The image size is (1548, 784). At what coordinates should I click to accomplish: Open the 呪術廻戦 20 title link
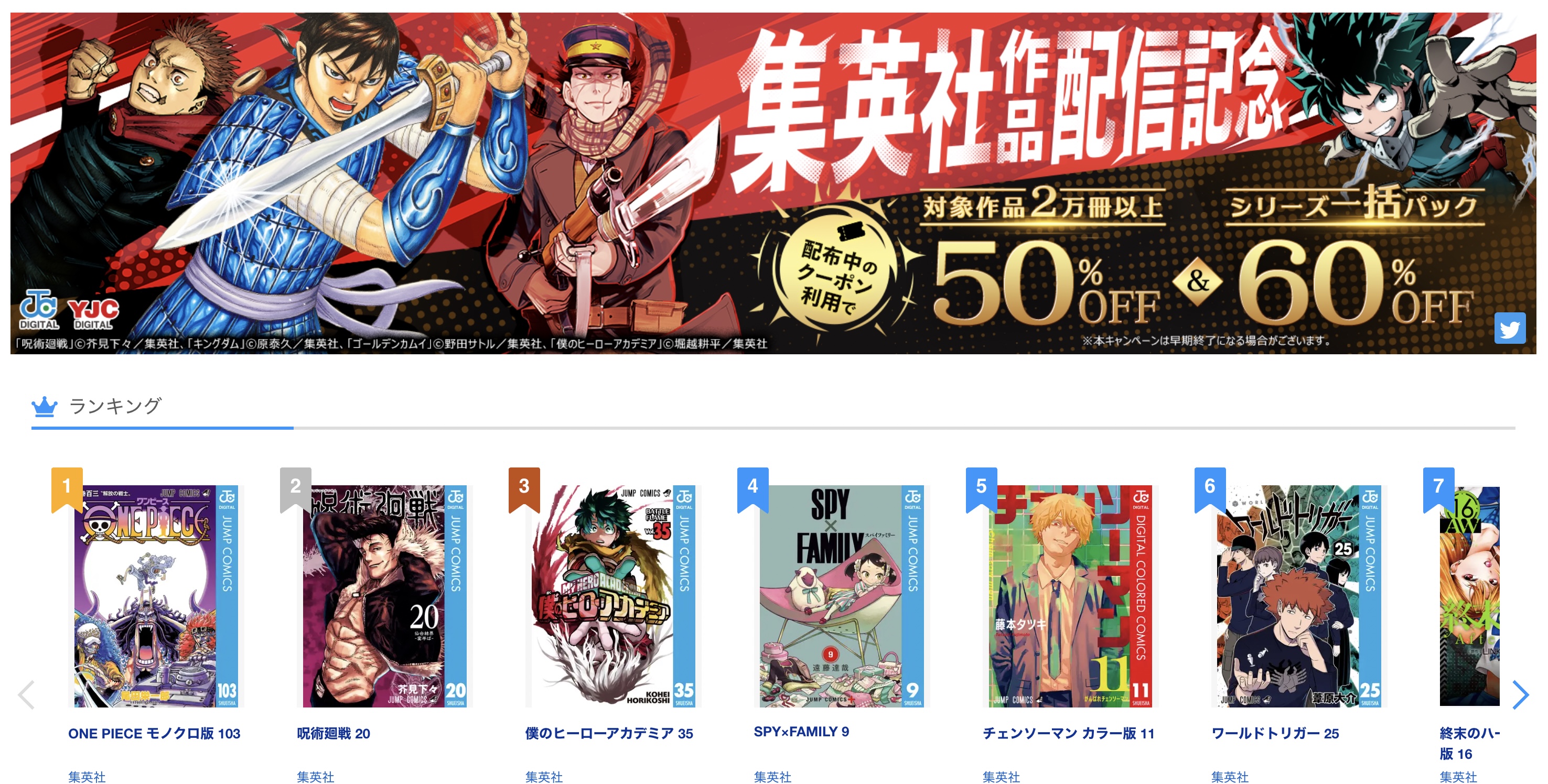334,733
